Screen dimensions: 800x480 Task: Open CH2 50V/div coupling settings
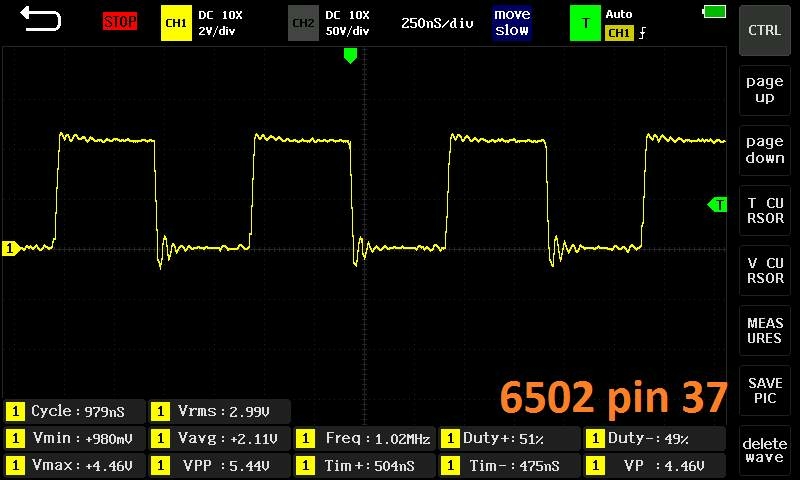coord(347,23)
